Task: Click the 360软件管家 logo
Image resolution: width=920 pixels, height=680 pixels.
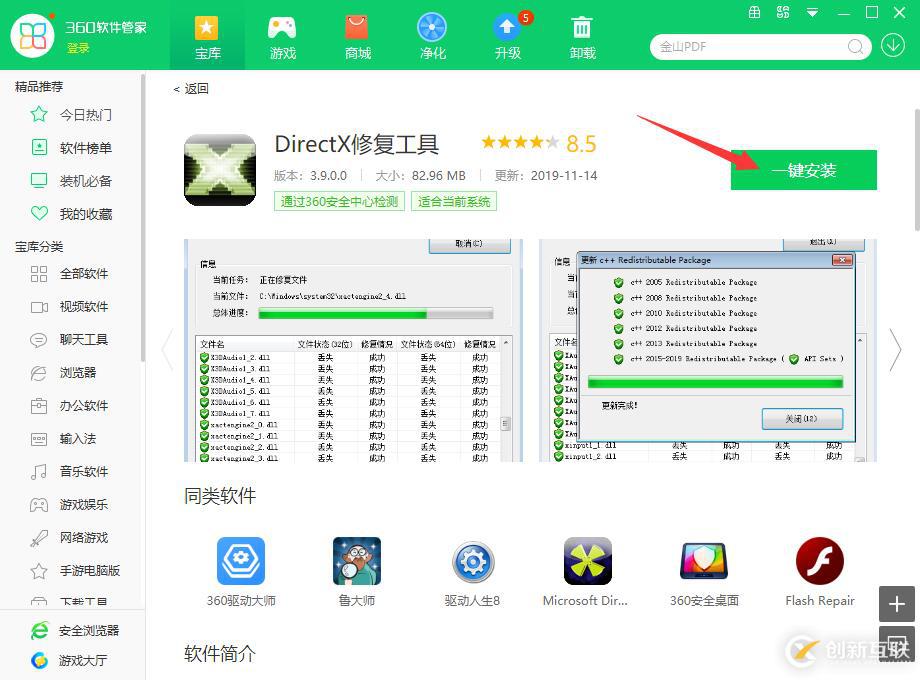Action: pyautogui.click(x=32, y=36)
